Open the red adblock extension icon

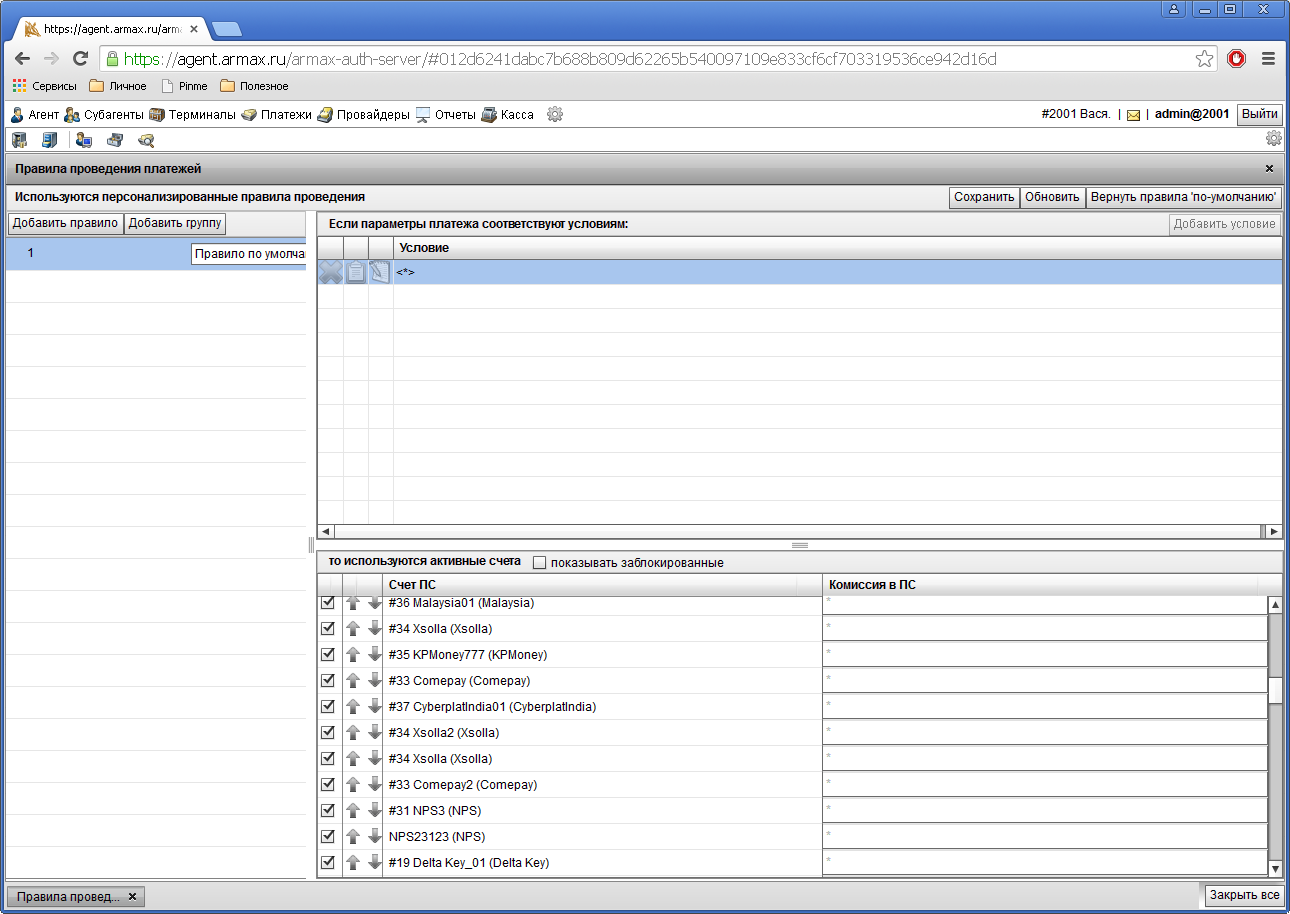click(x=1237, y=59)
